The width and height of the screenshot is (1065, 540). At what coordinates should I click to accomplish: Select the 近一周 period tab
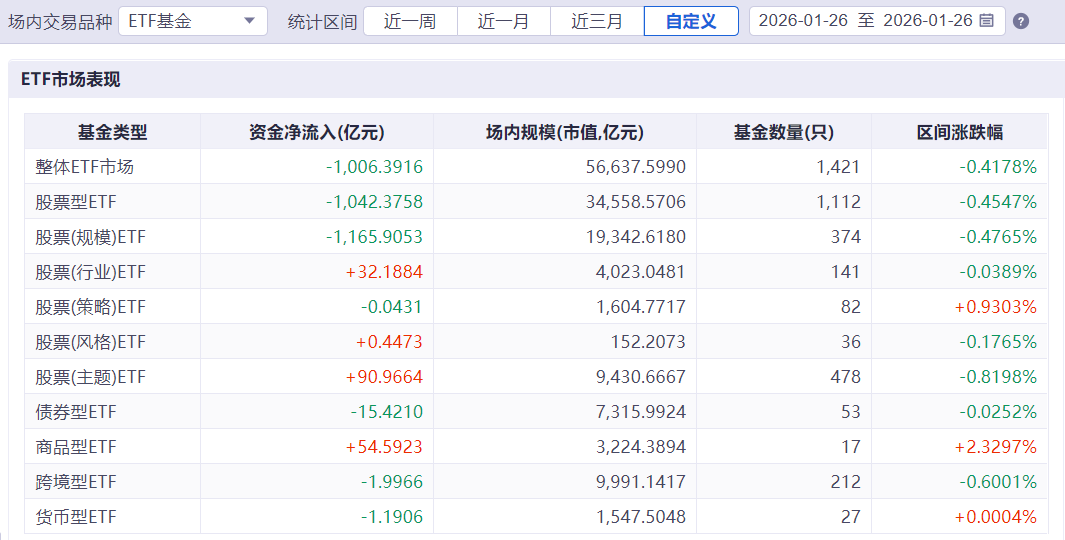[410, 21]
